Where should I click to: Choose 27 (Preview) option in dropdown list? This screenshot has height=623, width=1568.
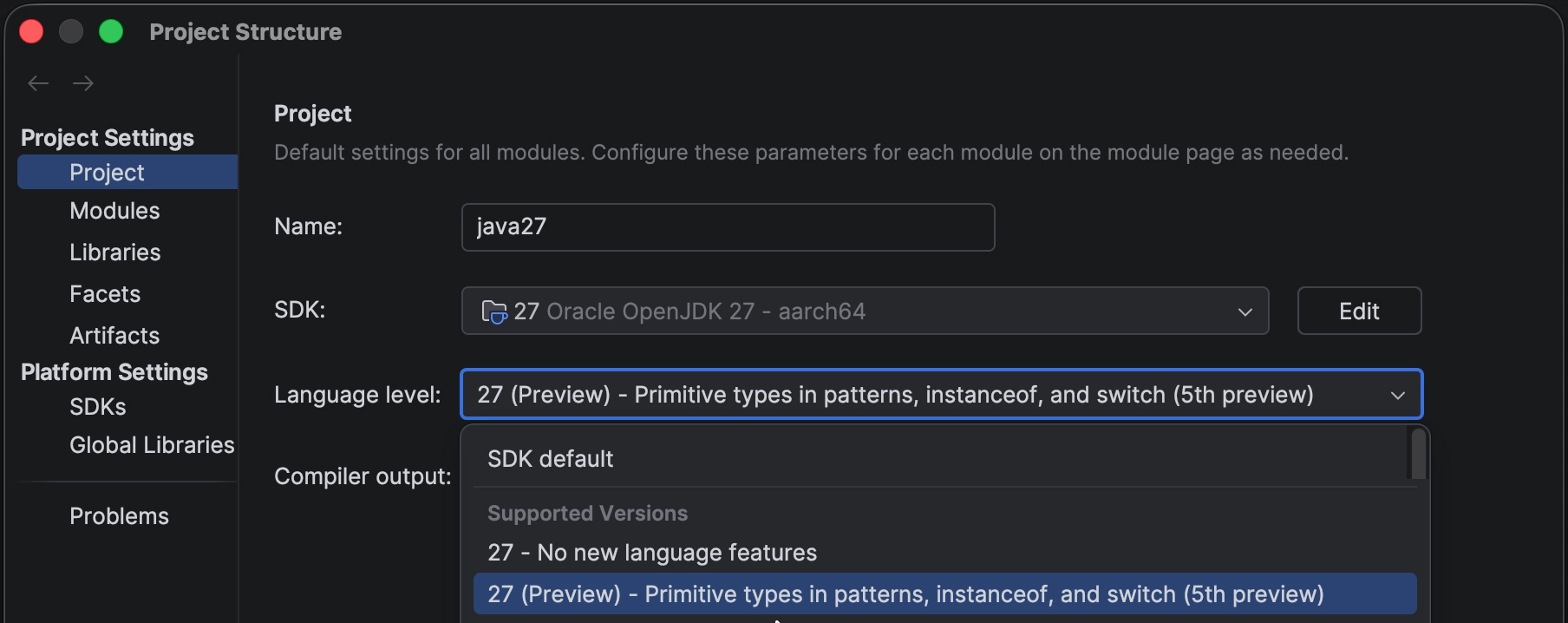pyautogui.click(x=944, y=594)
